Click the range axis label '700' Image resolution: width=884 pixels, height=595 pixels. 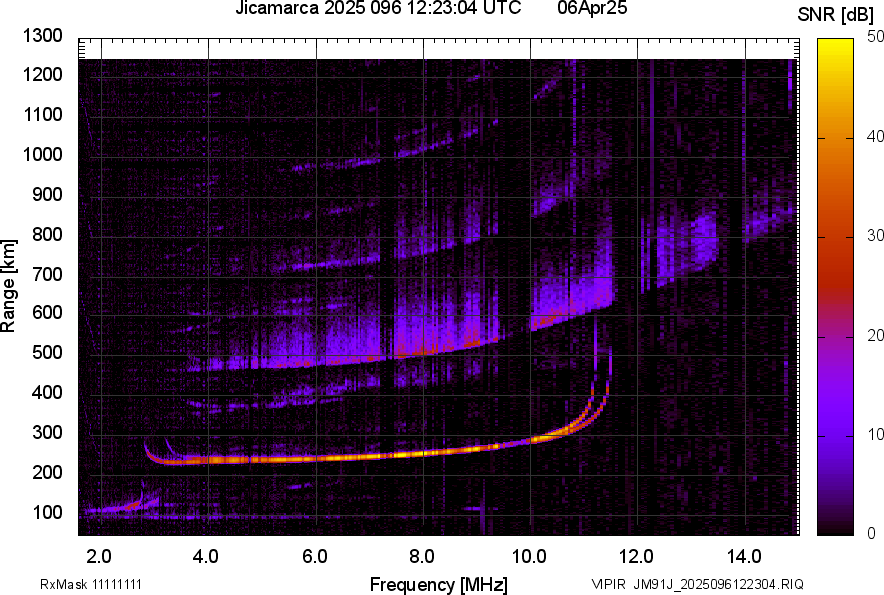pyautogui.click(x=47, y=274)
